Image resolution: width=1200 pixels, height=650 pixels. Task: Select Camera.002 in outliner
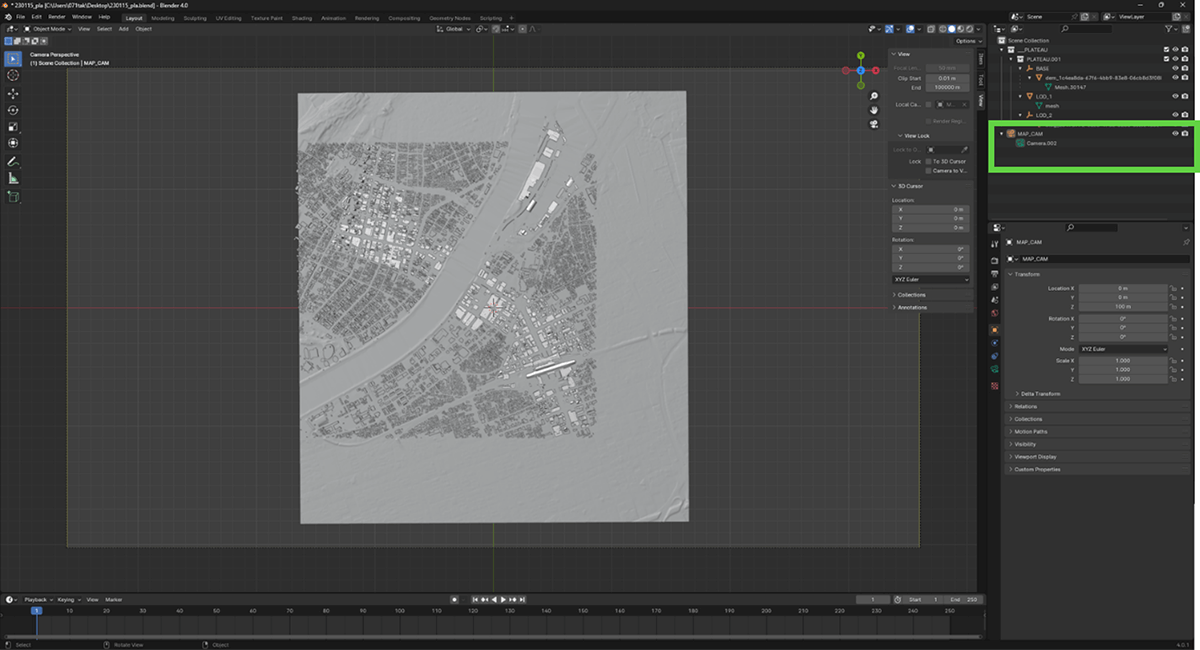click(1042, 143)
